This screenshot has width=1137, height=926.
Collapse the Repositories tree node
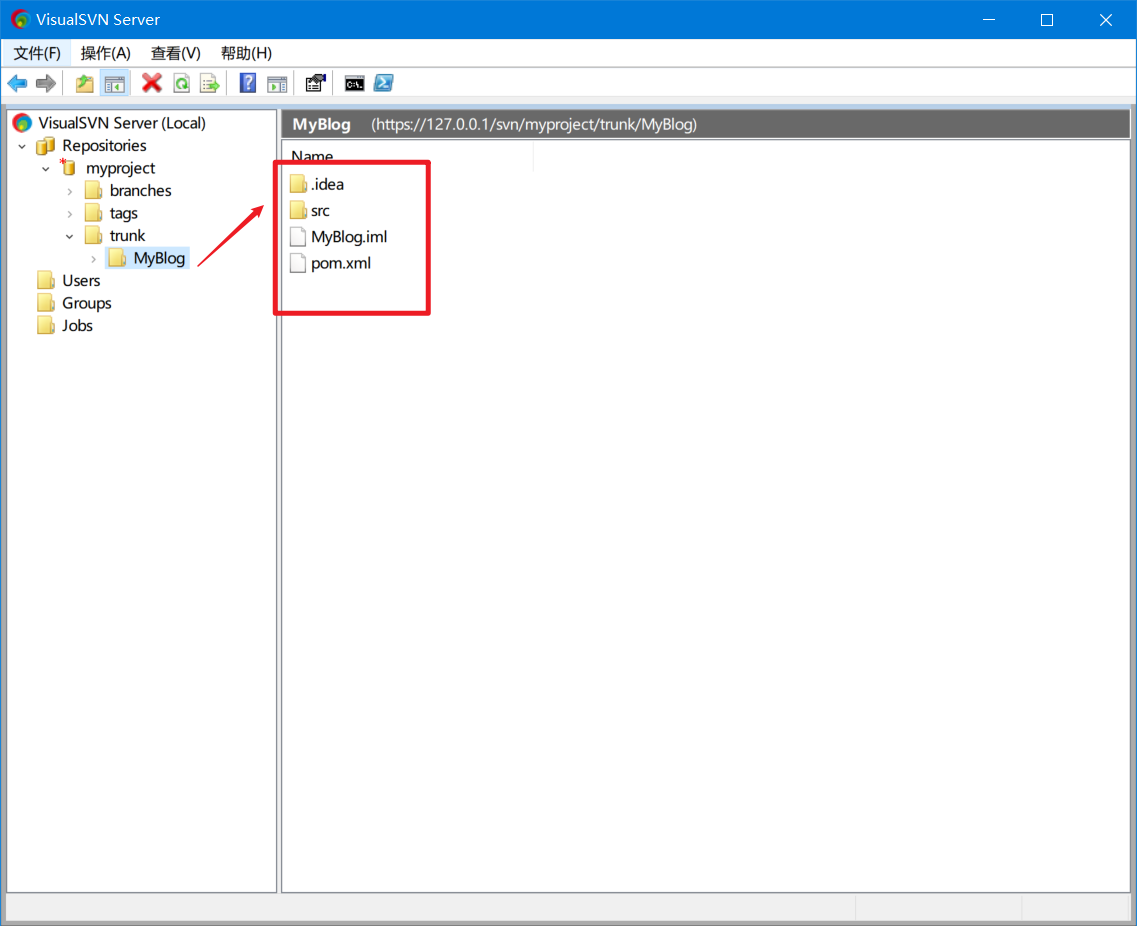coord(22,146)
